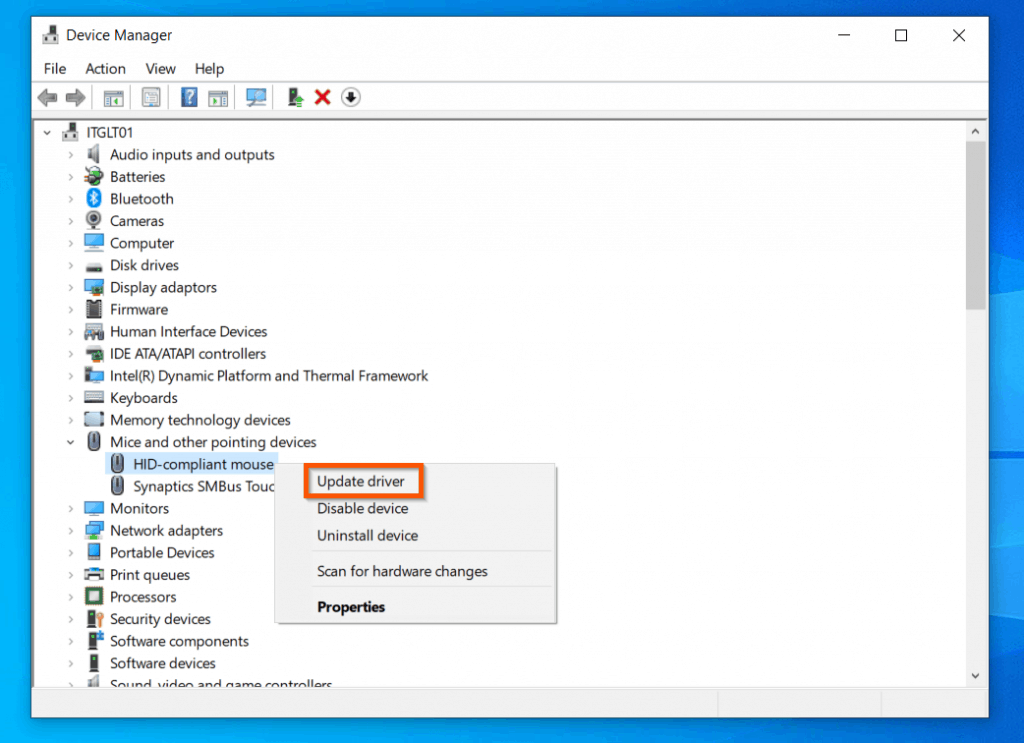The width and height of the screenshot is (1024, 743).
Task: Click the Properties toolbar icon
Action: tap(151, 97)
